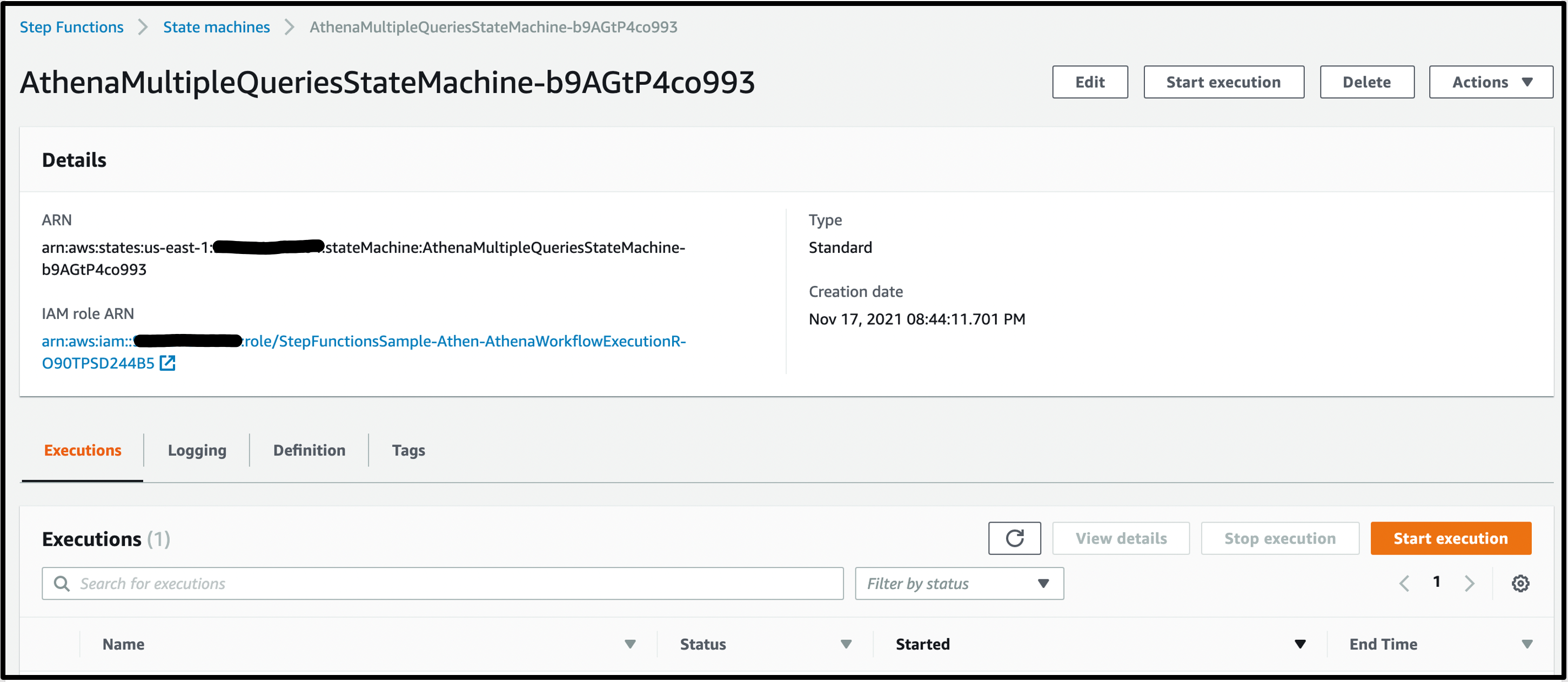This screenshot has width=1568, height=682.
Task: Switch to the Logging tab
Action: 197,451
